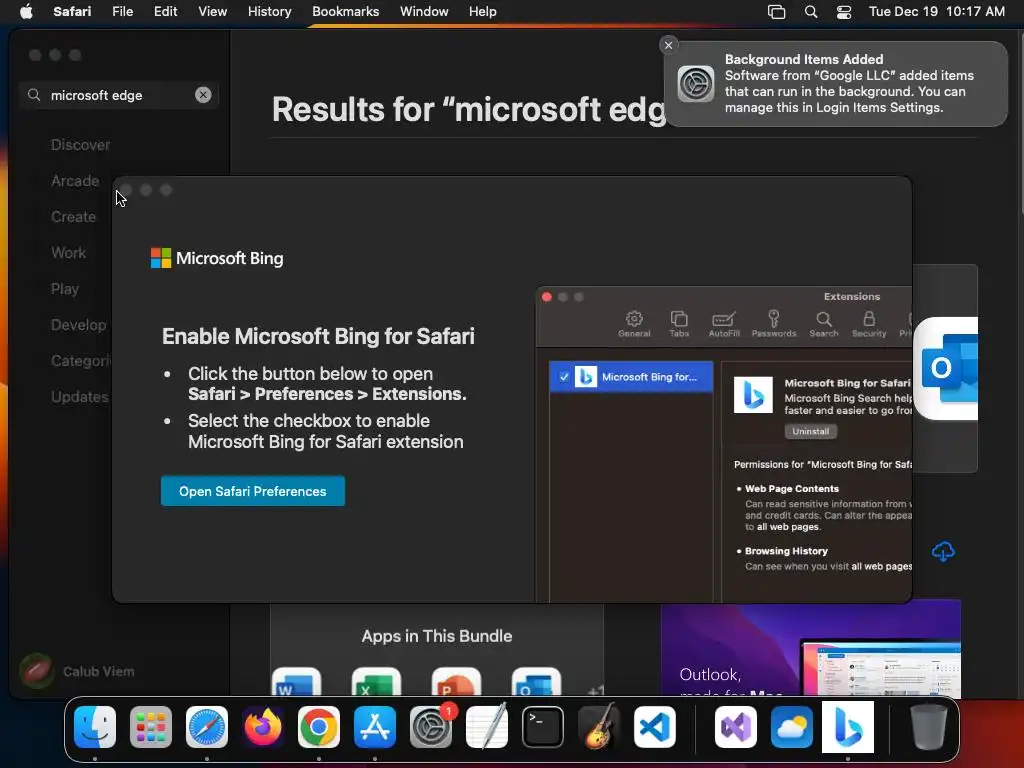Open Spotlight search in menu bar
The width and height of the screenshot is (1024, 768).
810,12
